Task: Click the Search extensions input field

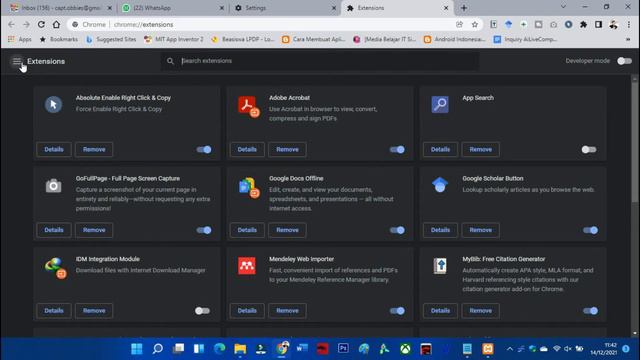Action: pos(320,61)
